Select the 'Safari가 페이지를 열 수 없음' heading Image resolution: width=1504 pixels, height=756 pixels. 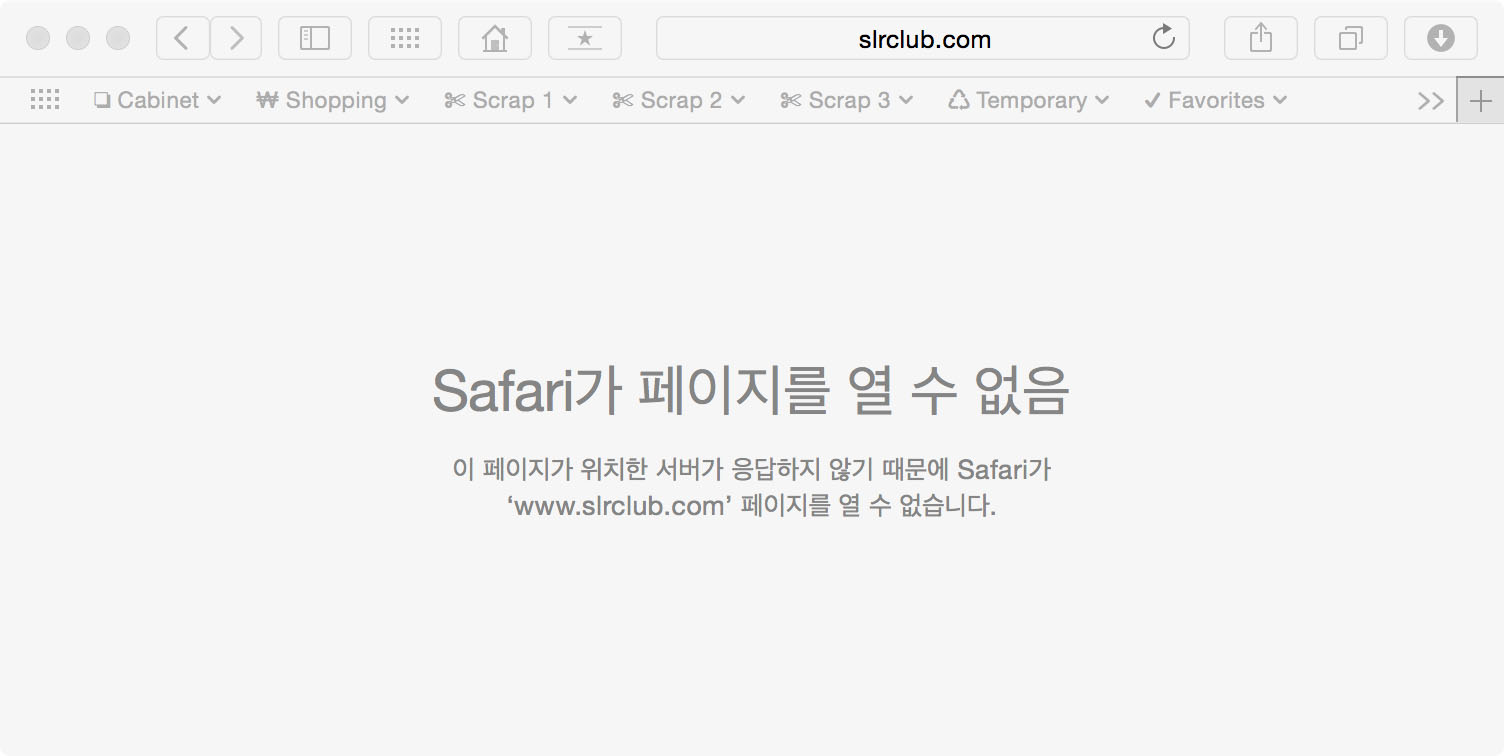[751, 390]
